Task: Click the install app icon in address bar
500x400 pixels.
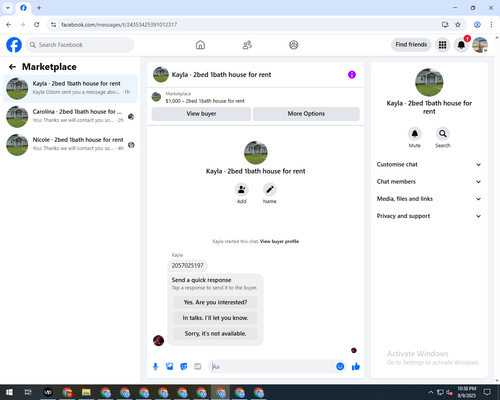Action: [445, 25]
